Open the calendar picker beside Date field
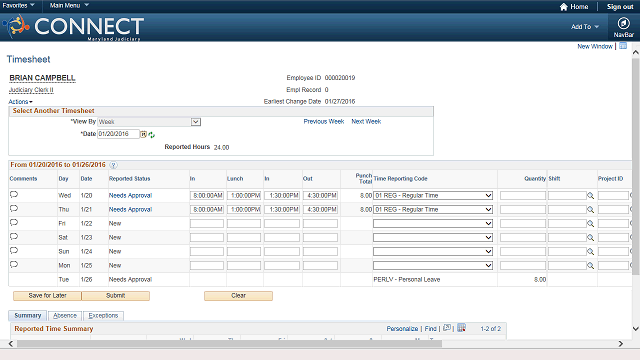The image size is (640, 360). pyautogui.click(x=144, y=134)
